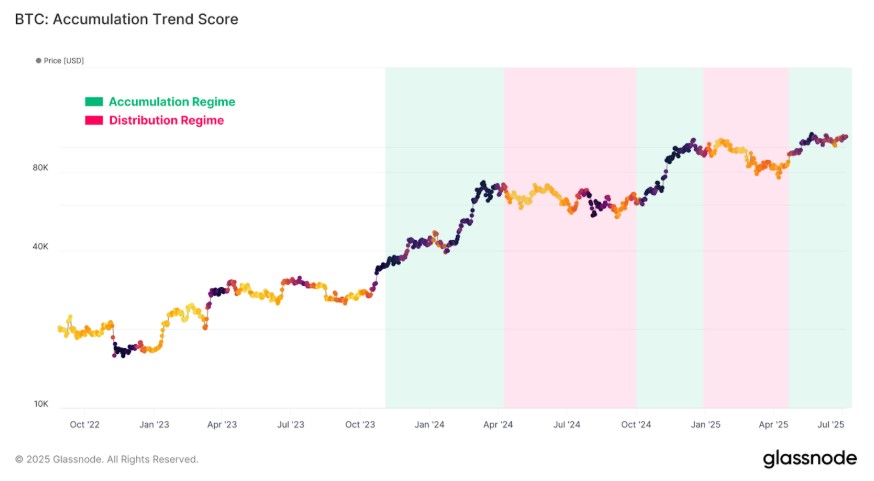Click the Glassnode copyright notice
The image size is (874, 481).
pos(106,459)
